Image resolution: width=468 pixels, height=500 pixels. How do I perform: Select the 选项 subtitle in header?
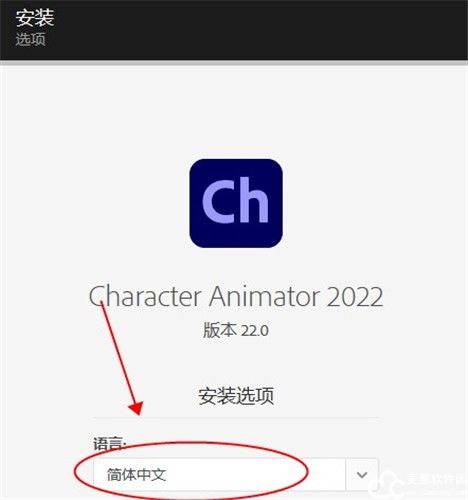[31, 39]
